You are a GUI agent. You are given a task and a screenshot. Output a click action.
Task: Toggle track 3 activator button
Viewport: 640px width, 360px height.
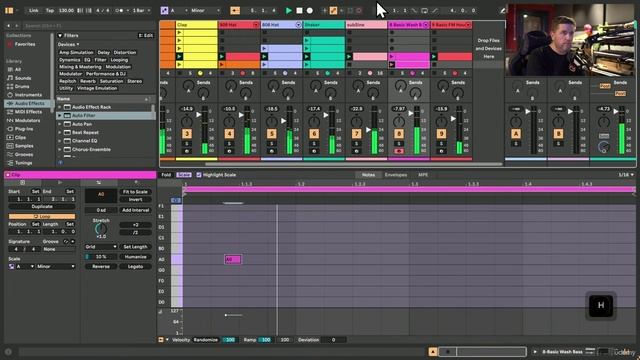point(187,134)
